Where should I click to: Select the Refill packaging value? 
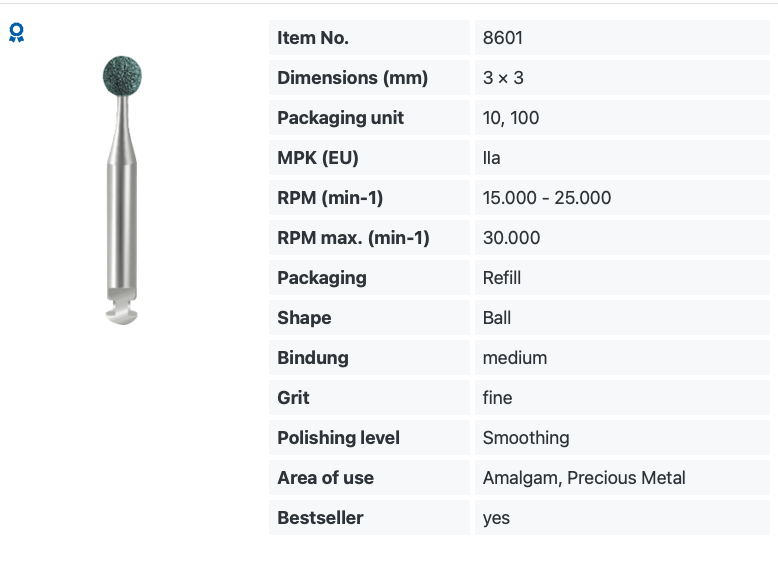click(x=502, y=278)
